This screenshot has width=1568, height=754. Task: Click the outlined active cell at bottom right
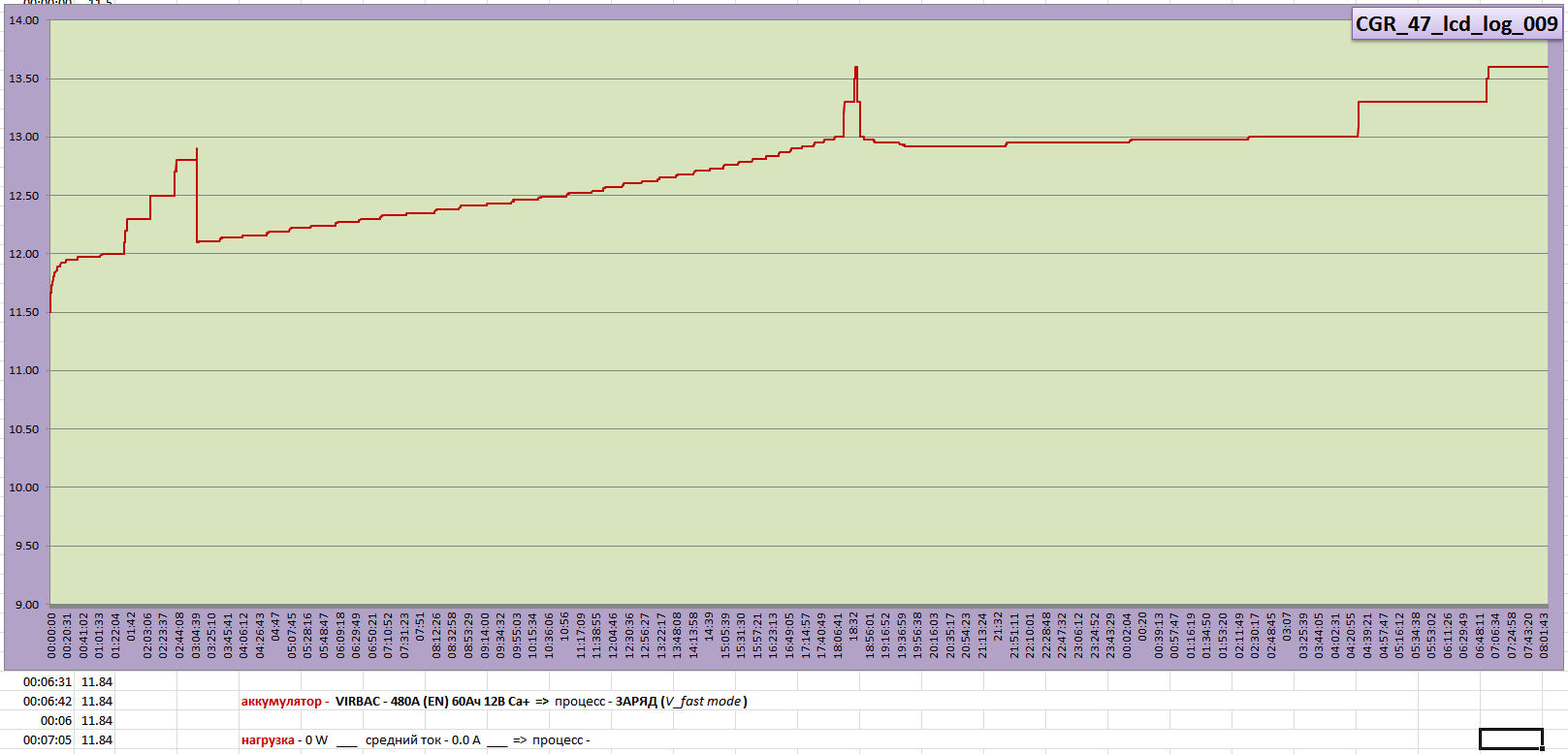click(x=1510, y=739)
